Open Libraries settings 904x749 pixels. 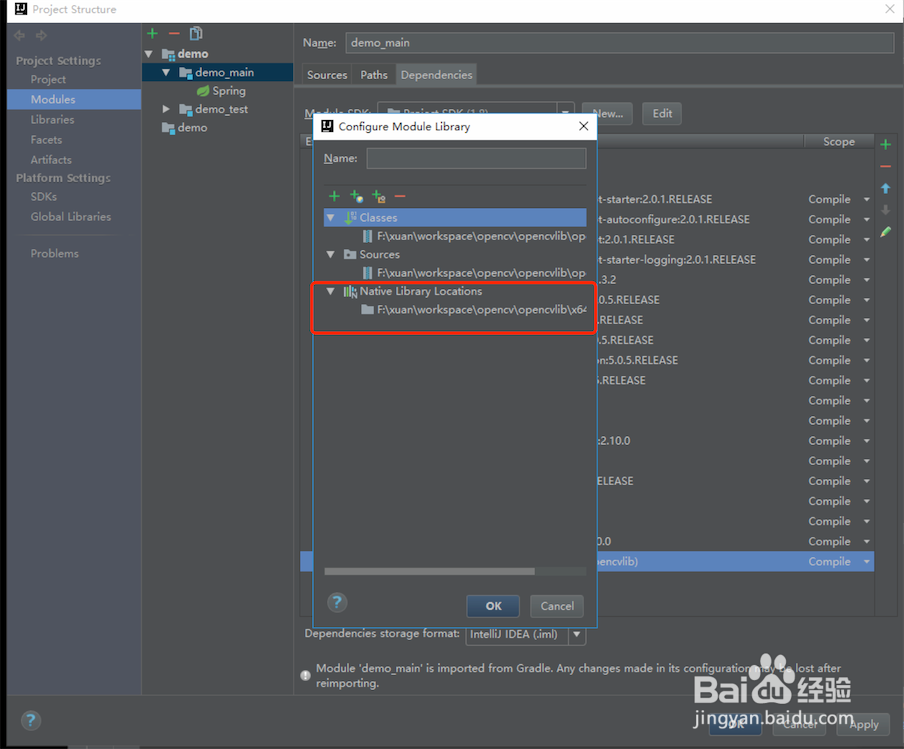click(x=52, y=120)
